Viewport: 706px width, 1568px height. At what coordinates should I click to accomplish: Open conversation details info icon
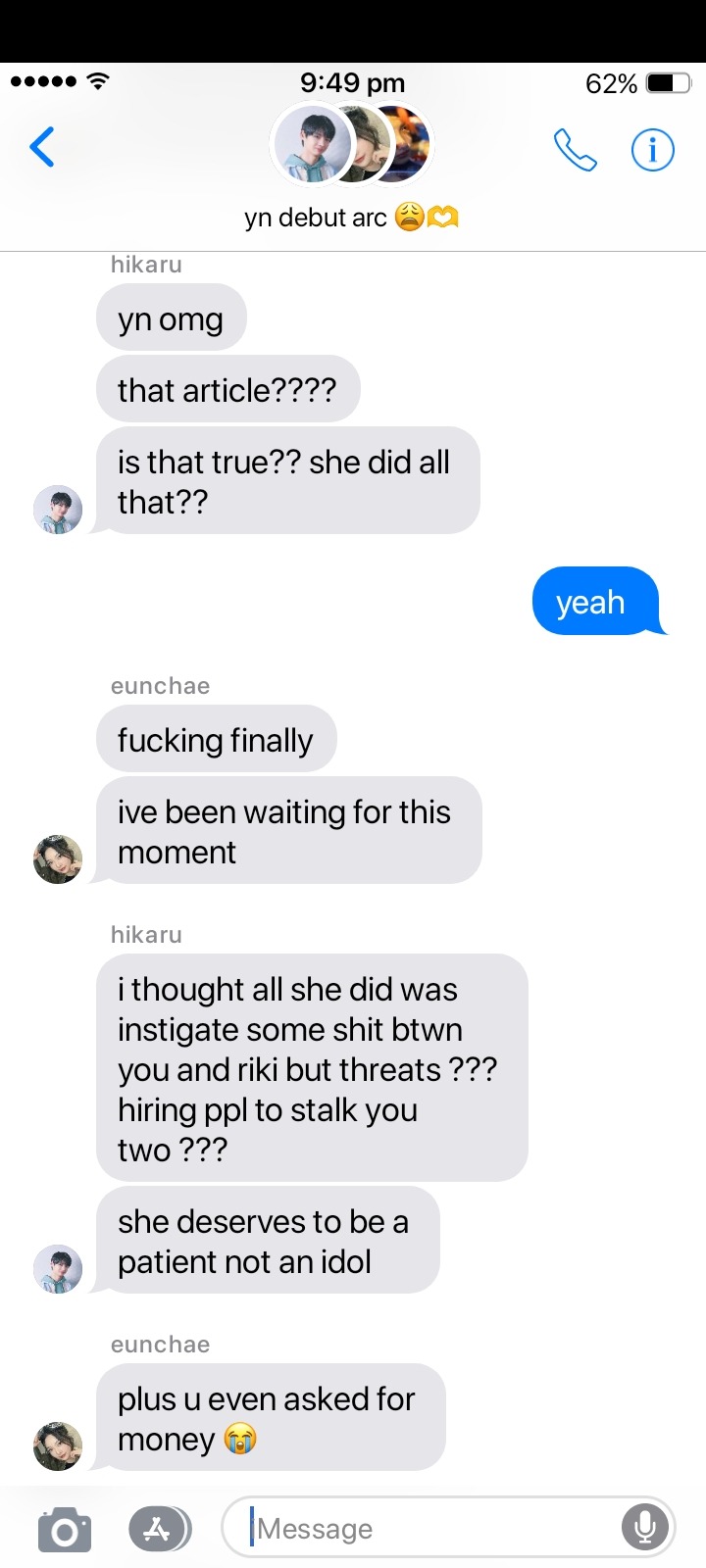653,150
